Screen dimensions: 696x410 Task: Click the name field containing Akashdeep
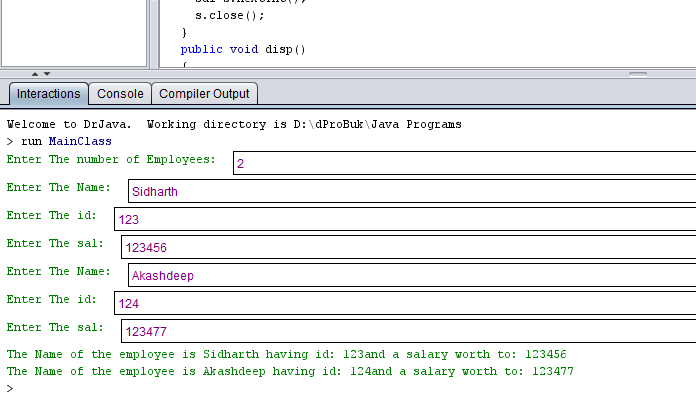point(410,275)
